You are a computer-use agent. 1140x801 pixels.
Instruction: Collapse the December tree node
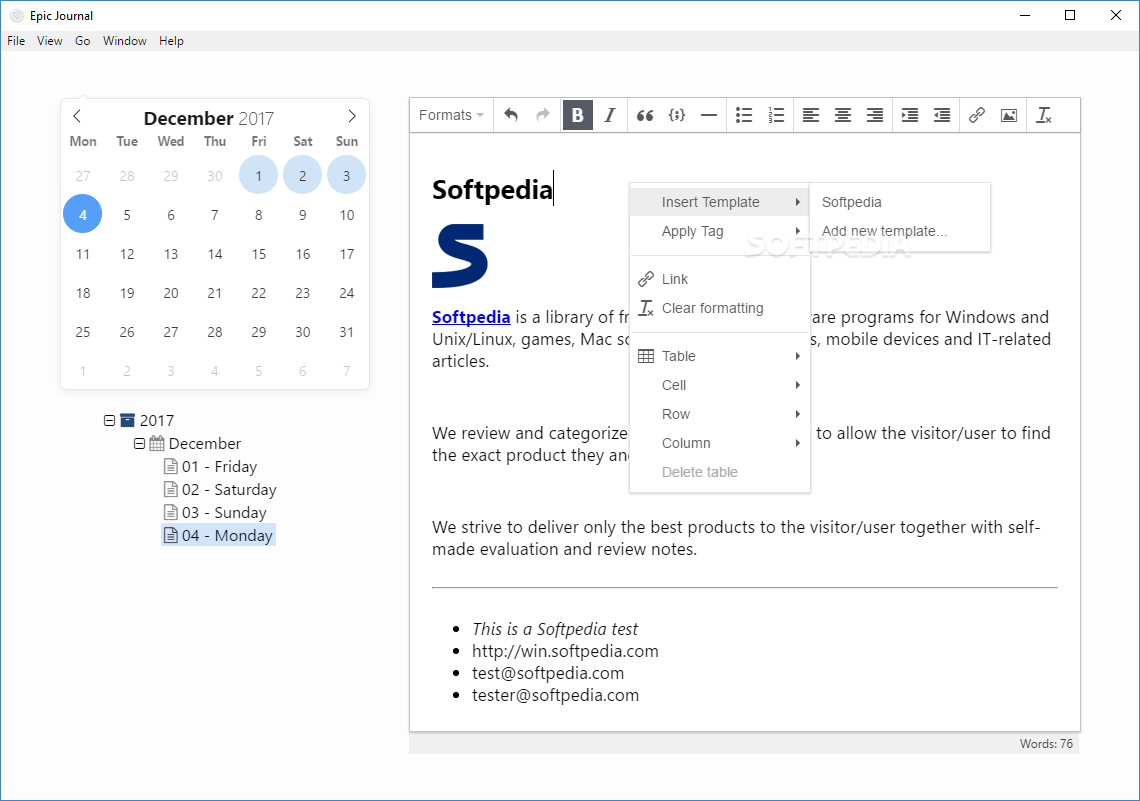(x=139, y=443)
